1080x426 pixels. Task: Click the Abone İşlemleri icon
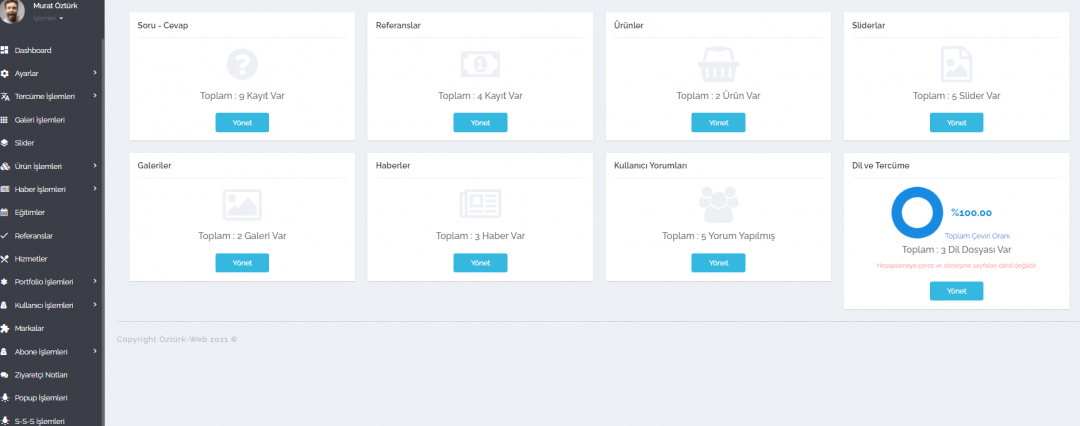click(x=4, y=352)
